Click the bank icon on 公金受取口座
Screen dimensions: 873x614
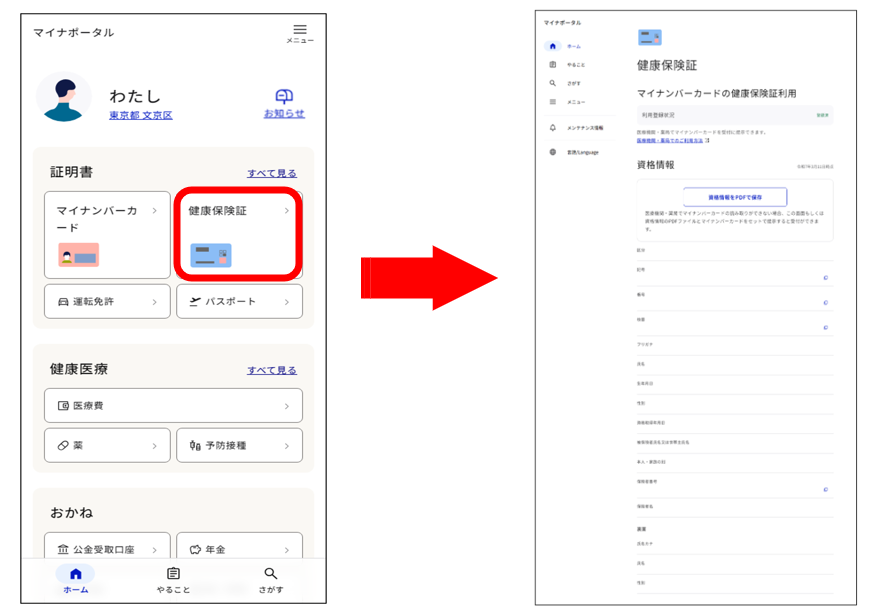coord(63,549)
